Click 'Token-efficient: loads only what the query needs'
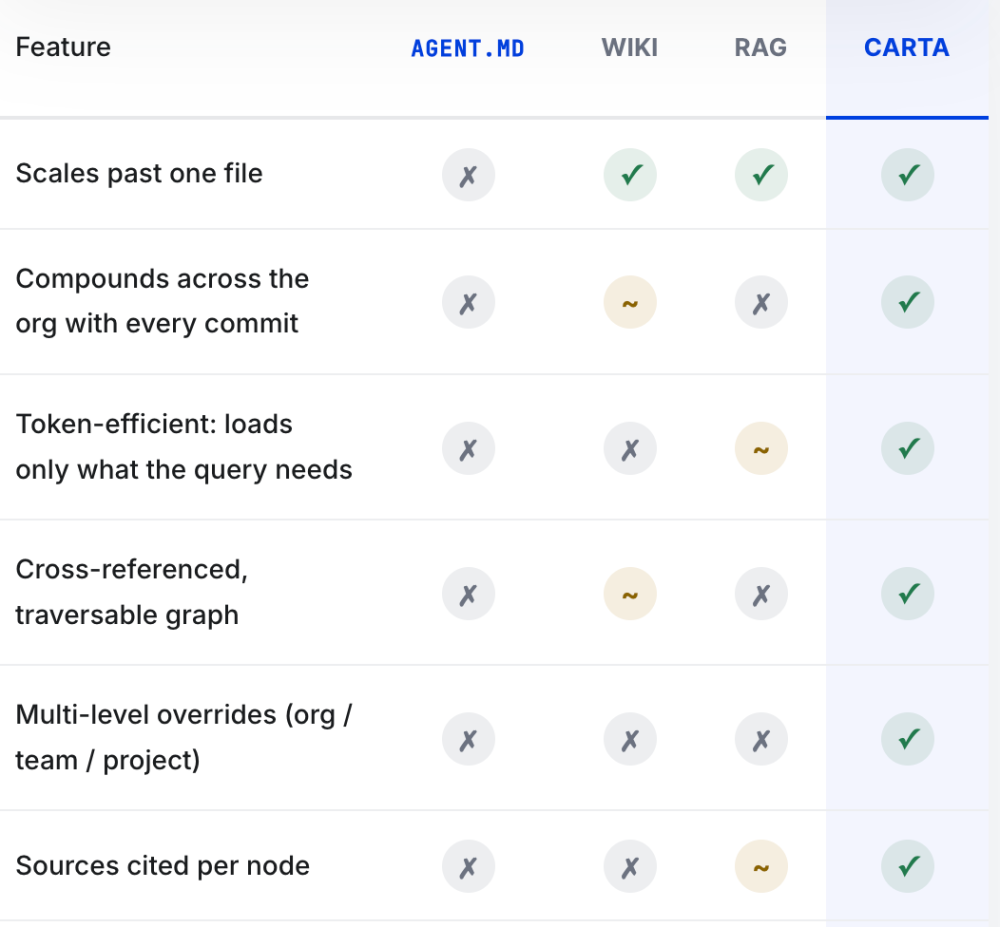1000x927 pixels. click(x=184, y=447)
